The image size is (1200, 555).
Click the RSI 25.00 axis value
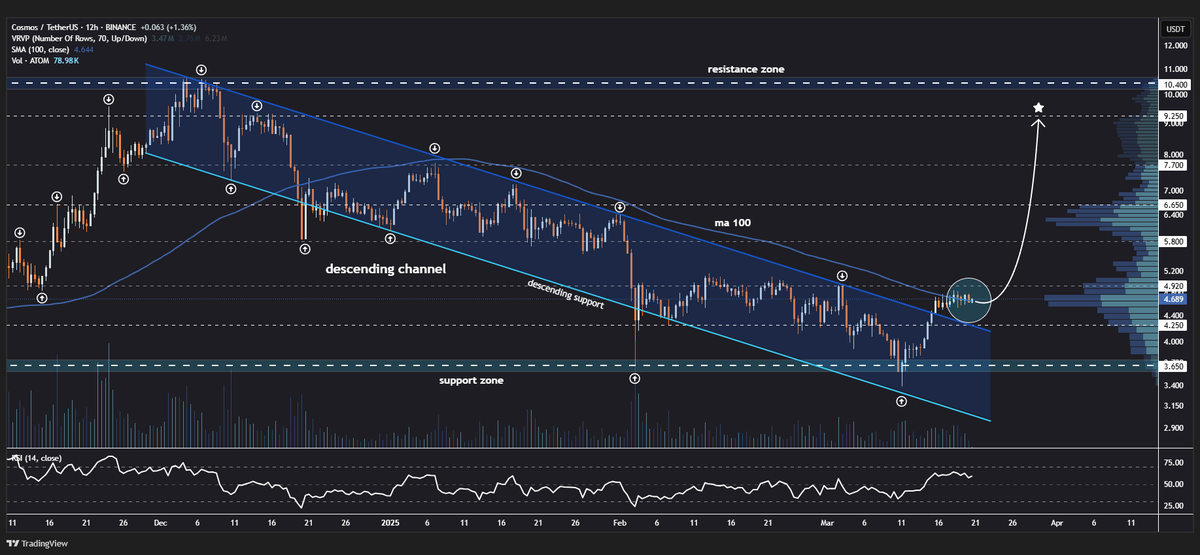pos(1172,506)
